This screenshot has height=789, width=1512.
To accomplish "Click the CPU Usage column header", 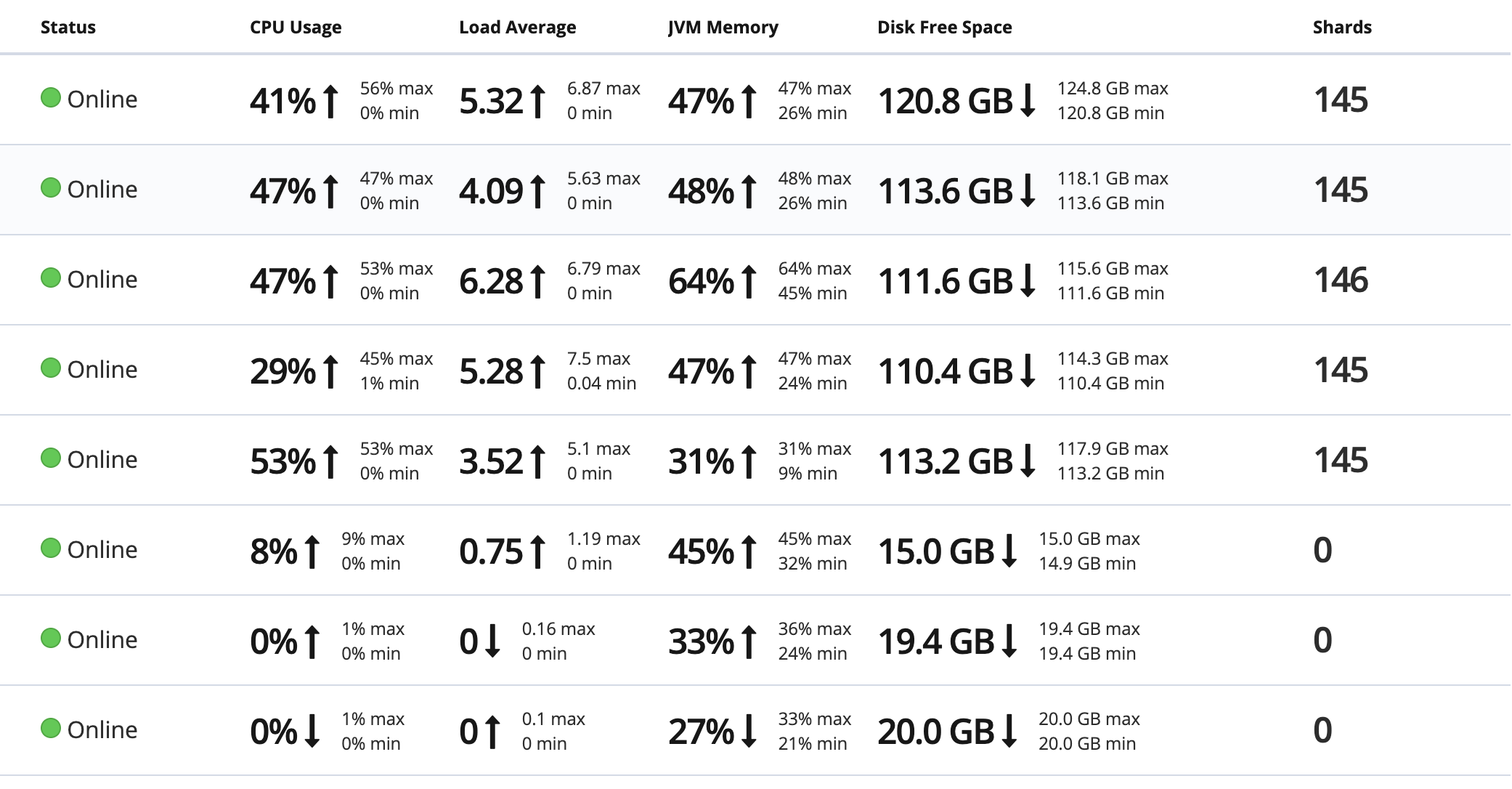I will [296, 28].
